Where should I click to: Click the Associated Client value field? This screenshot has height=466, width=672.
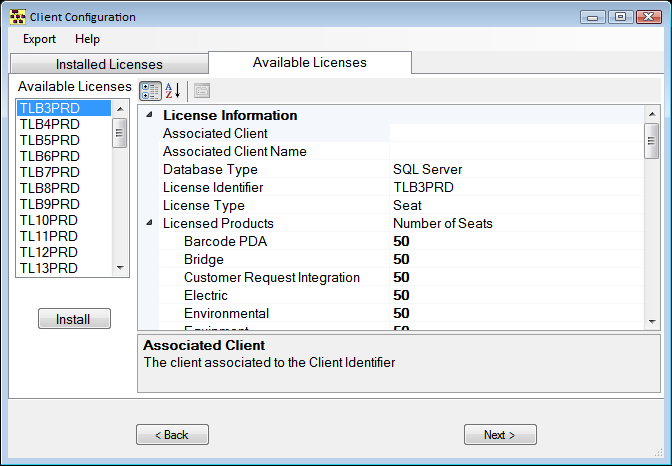click(x=515, y=134)
